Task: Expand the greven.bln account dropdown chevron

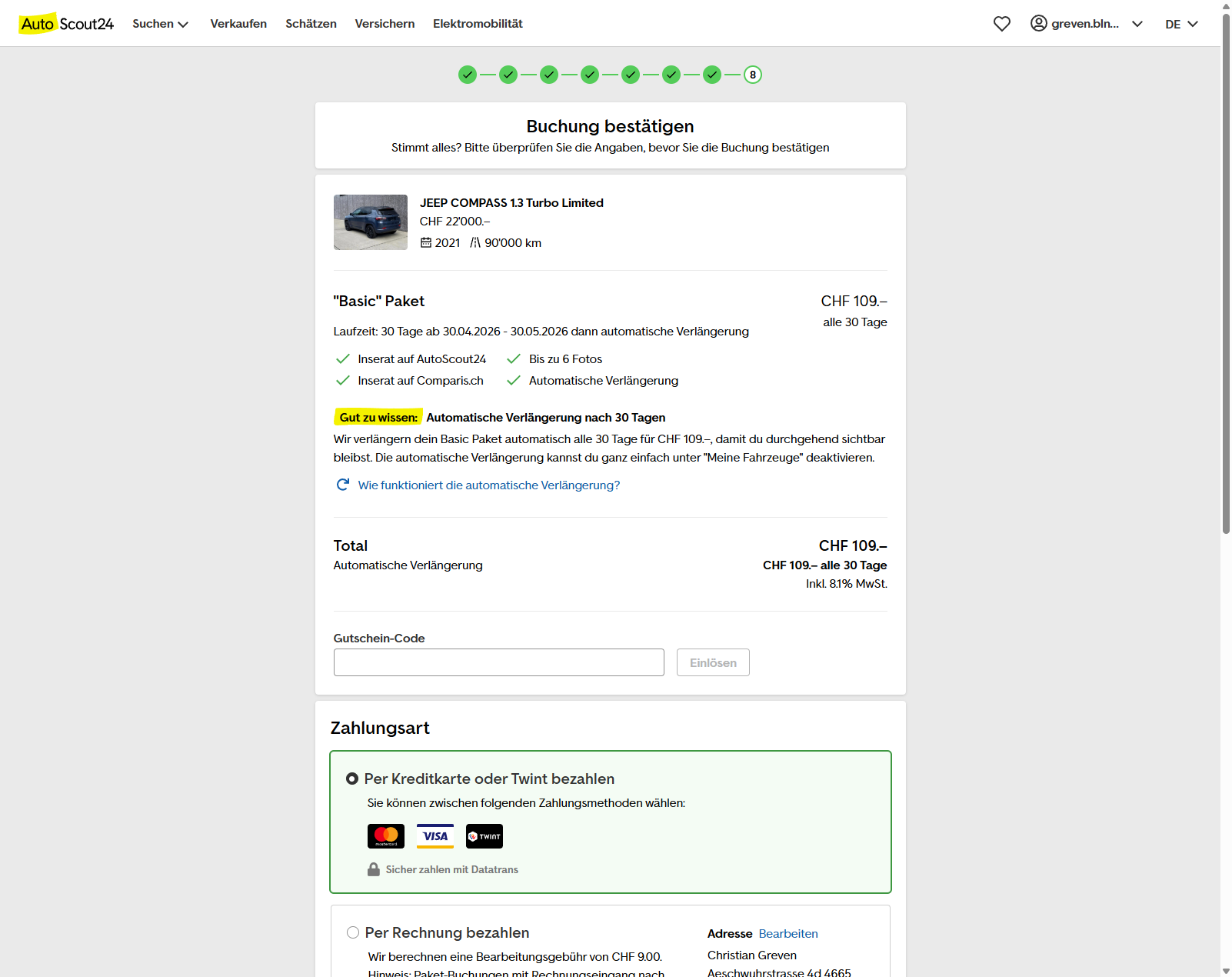Action: [x=1137, y=24]
